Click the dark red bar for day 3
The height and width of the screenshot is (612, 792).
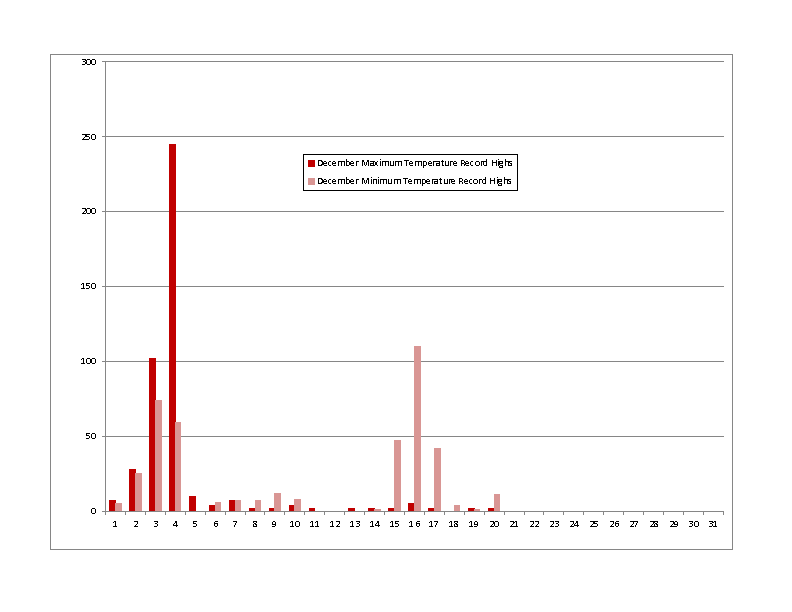(x=153, y=435)
